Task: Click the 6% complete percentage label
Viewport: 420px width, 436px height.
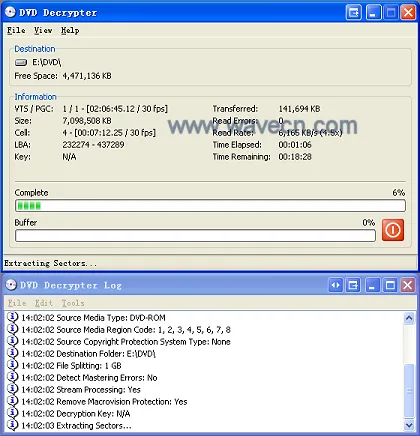Action: (x=399, y=193)
